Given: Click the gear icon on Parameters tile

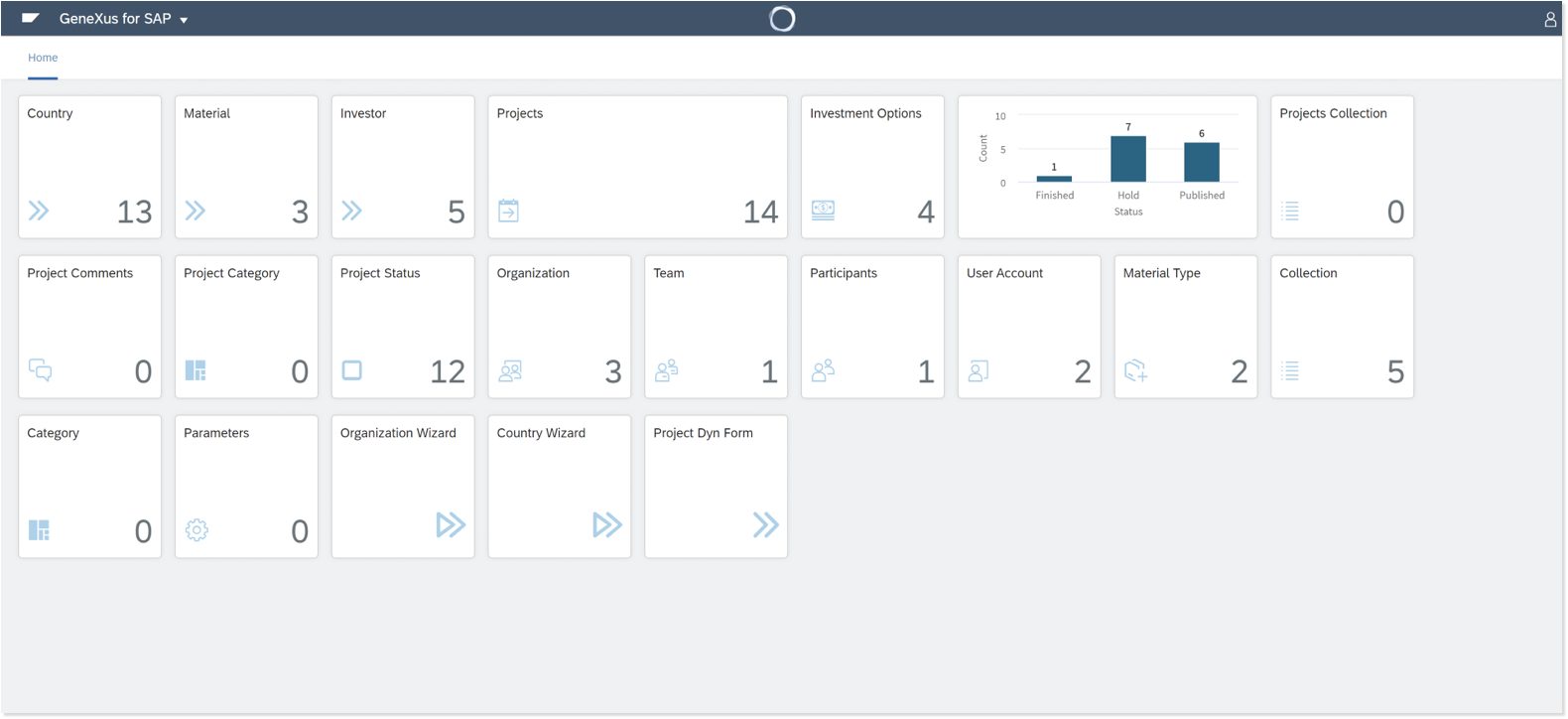Looking at the screenshot, I should tap(196, 530).
